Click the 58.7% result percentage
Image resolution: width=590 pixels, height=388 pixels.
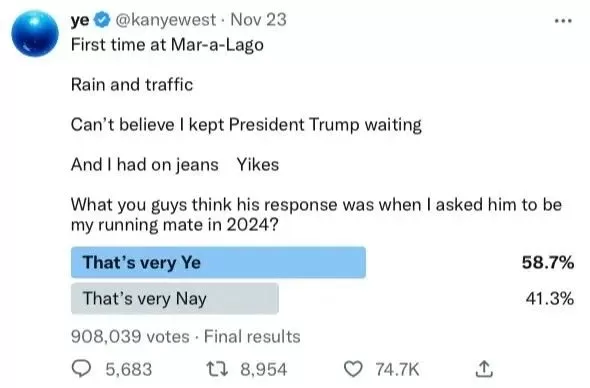548,262
